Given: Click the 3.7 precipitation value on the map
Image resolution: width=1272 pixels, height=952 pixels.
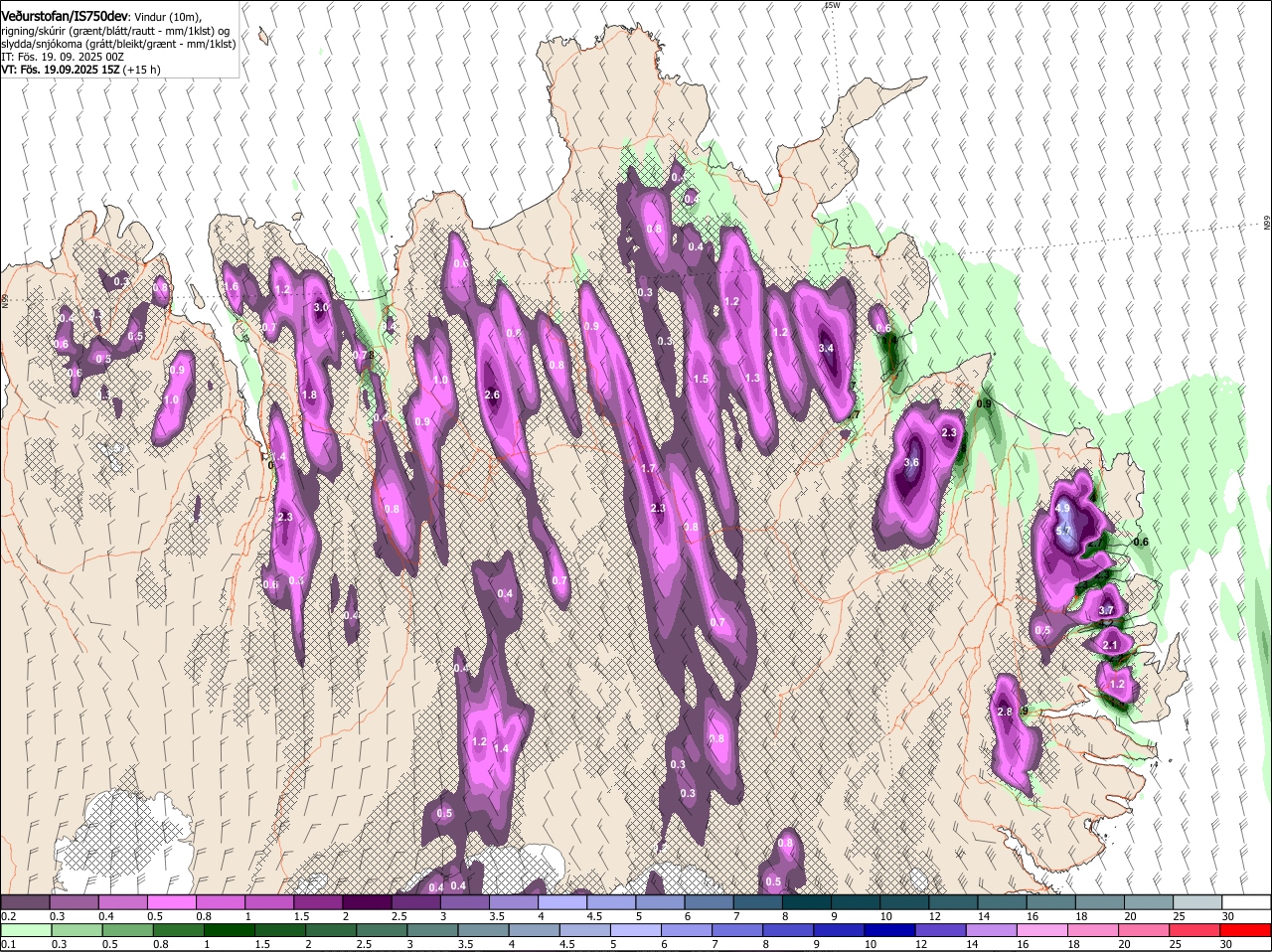Looking at the screenshot, I should (x=1107, y=610).
